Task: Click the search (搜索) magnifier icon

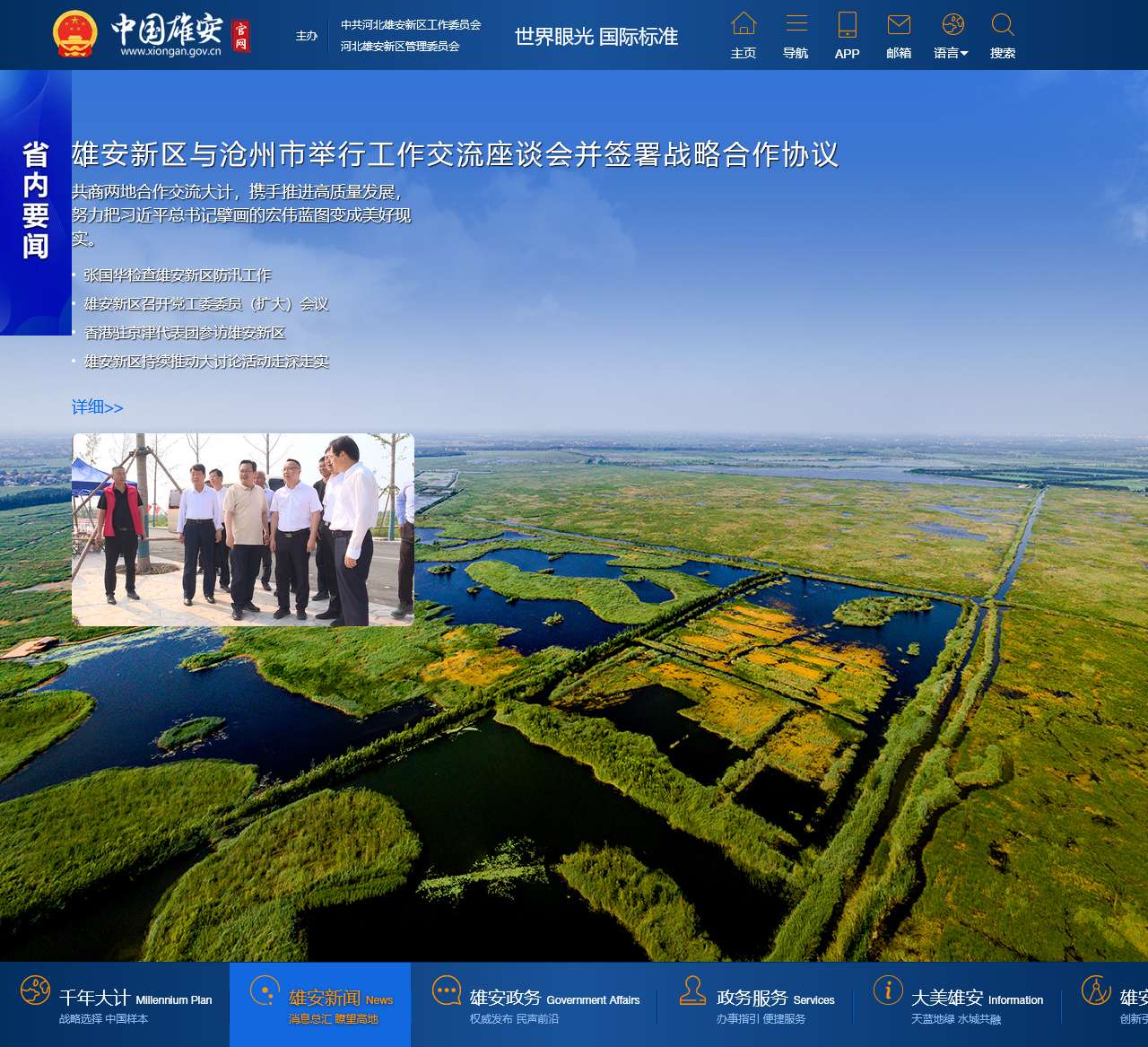Action: pyautogui.click(x=1003, y=25)
